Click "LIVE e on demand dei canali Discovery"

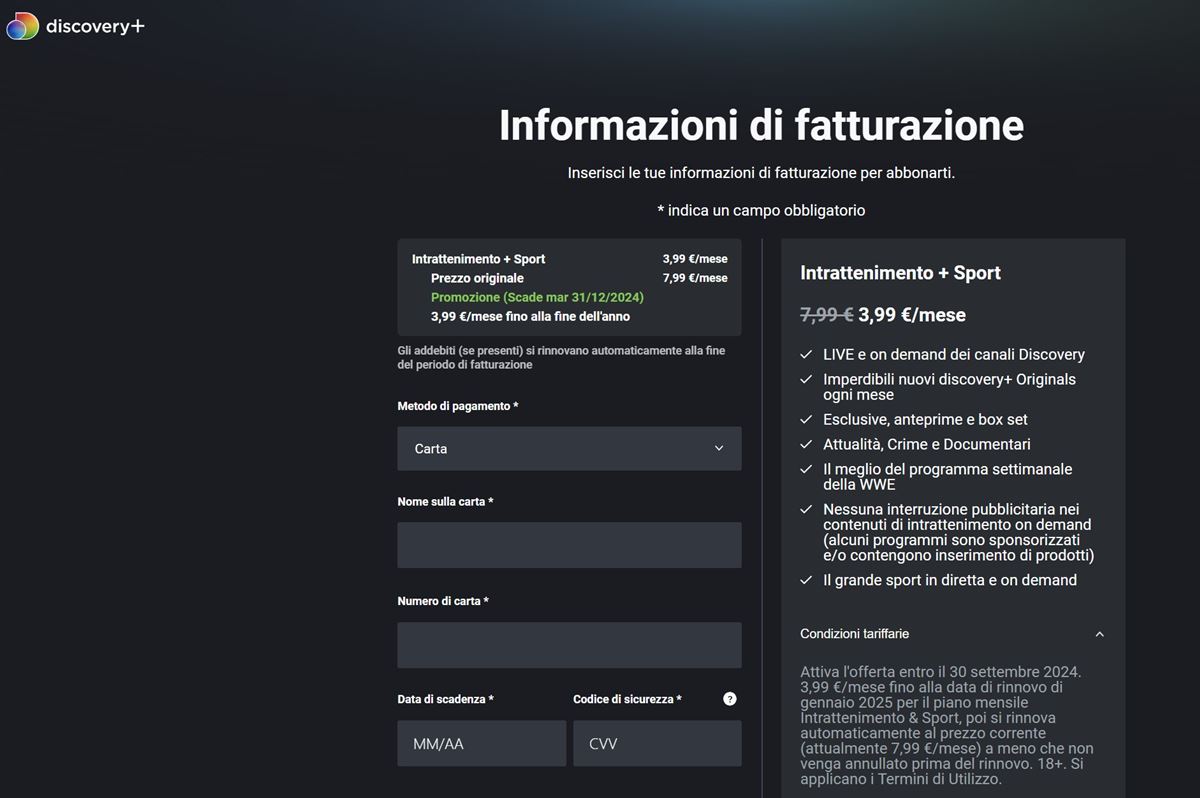pyautogui.click(x=953, y=355)
